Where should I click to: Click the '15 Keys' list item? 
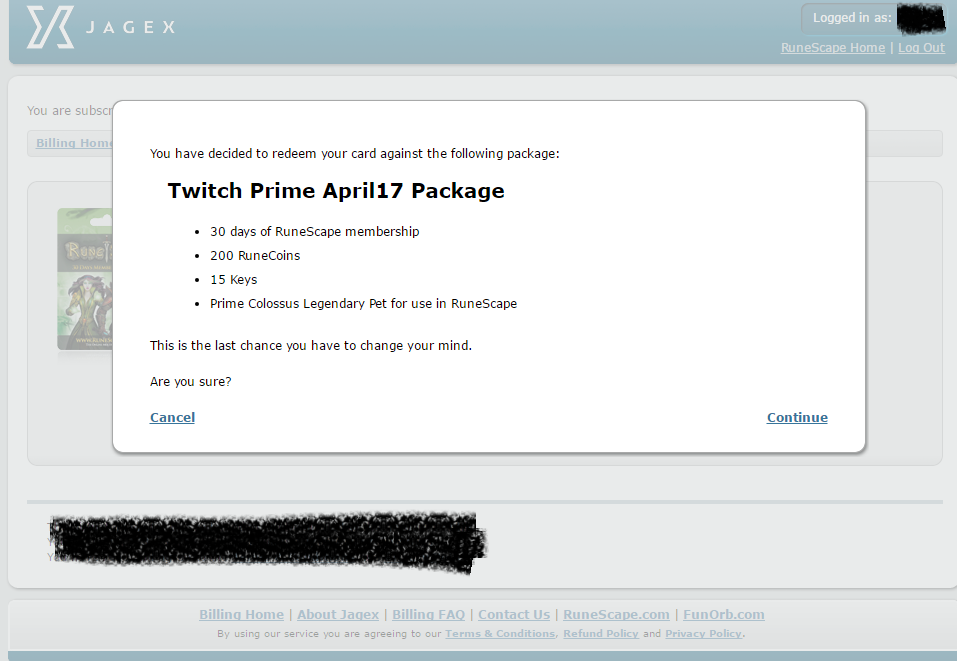(234, 280)
